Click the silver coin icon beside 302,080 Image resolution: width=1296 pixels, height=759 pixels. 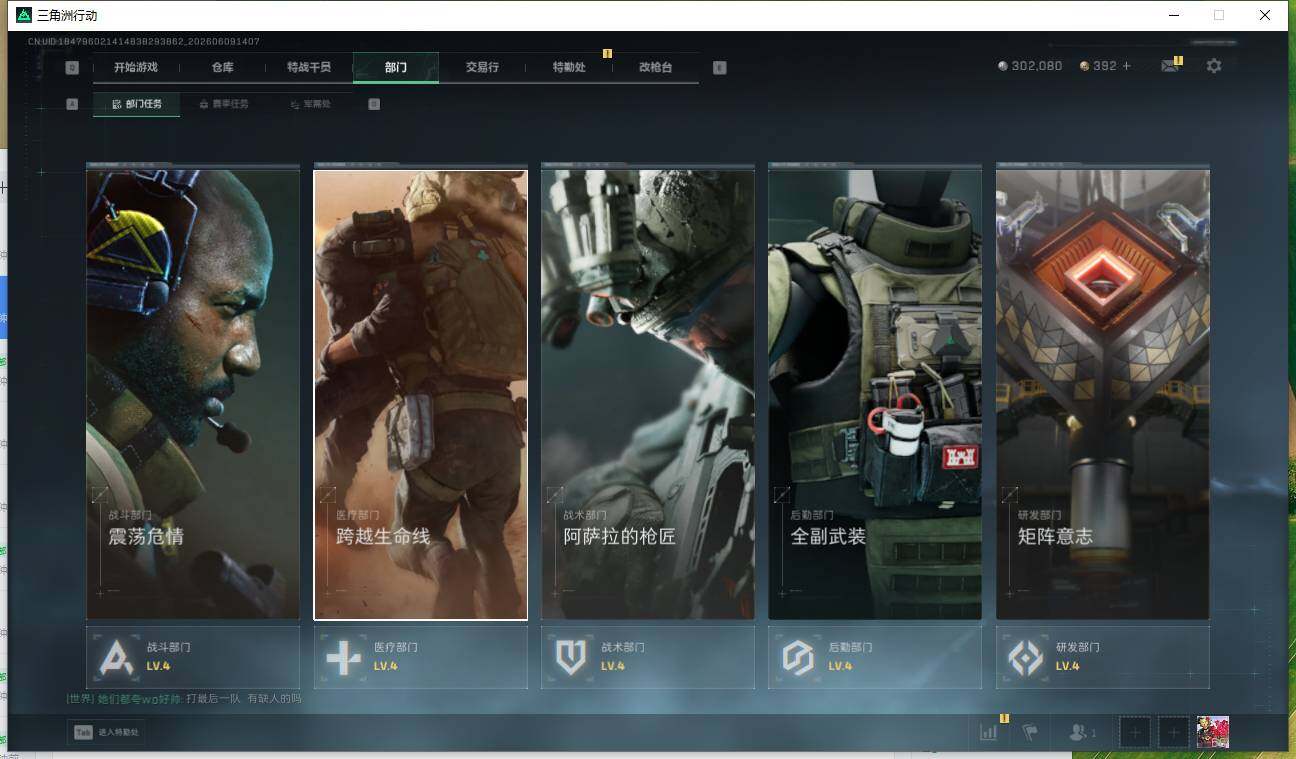point(1003,66)
